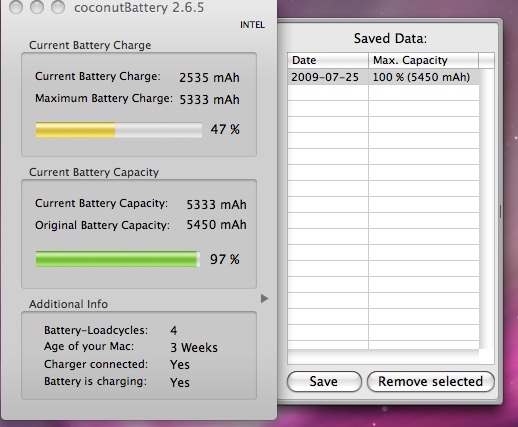Click the left window control button (close)
The width and height of the screenshot is (518, 427).
click(x=16, y=7)
